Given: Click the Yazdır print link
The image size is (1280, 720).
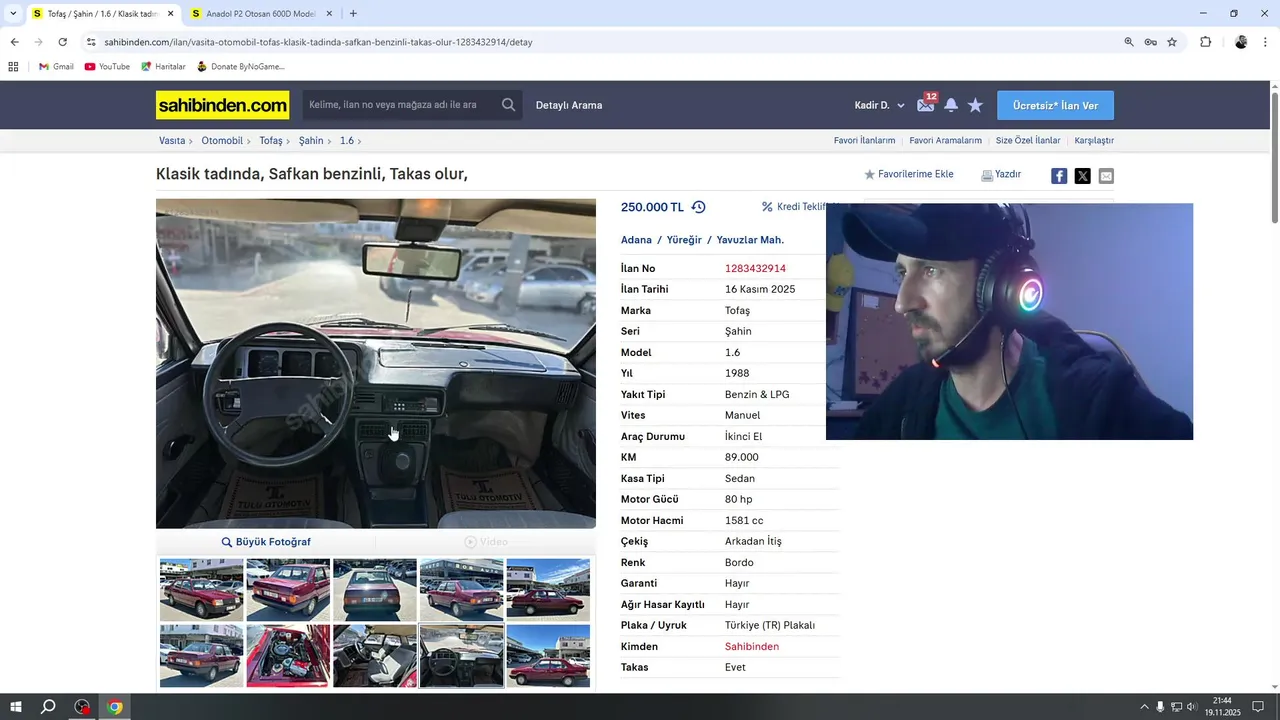Looking at the screenshot, I should pos(1001,174).
